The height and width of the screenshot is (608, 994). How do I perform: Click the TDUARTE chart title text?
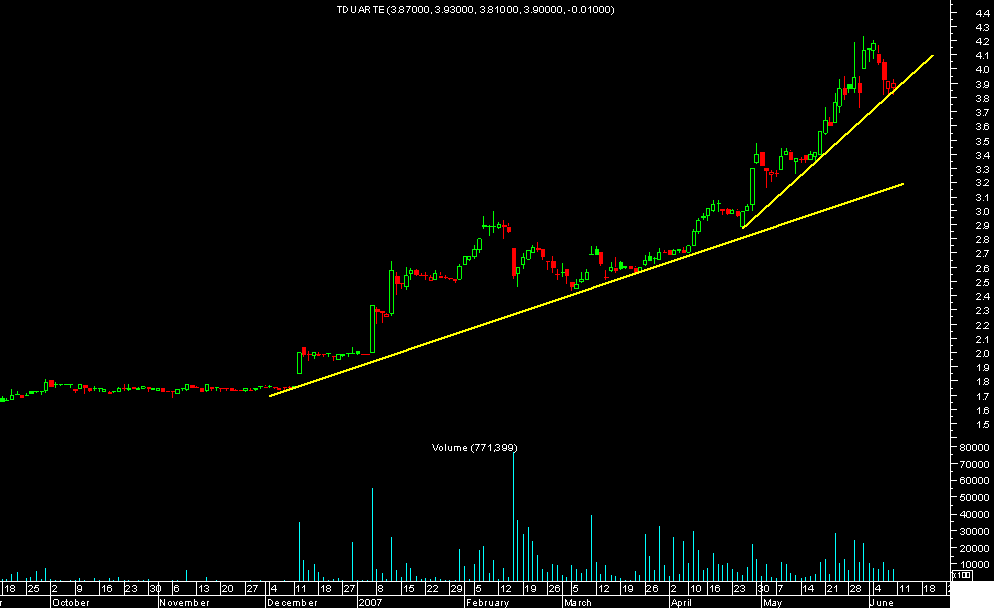click(x=475, y=10)
